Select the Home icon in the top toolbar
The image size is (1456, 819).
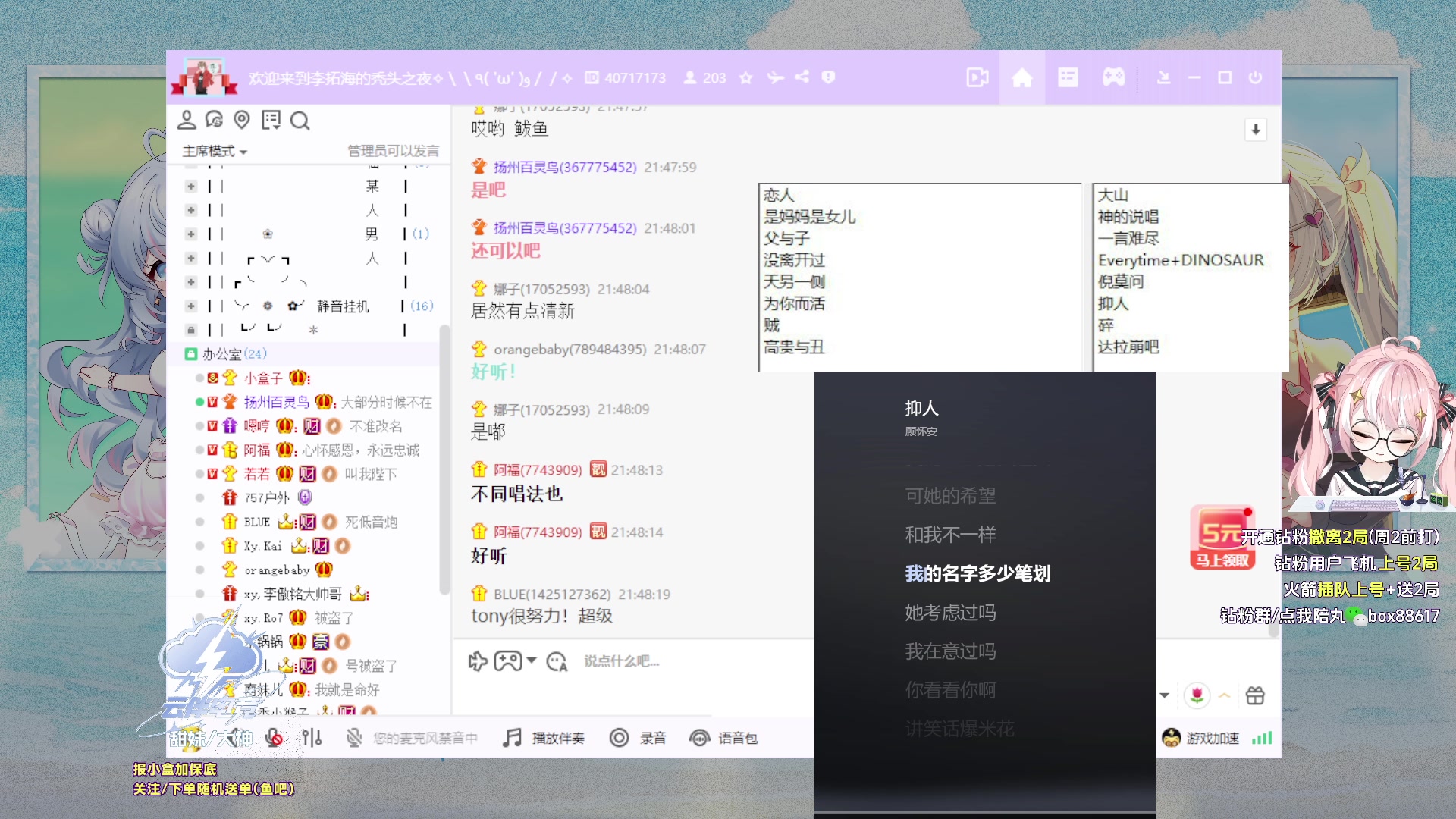tap(1022, 77)
